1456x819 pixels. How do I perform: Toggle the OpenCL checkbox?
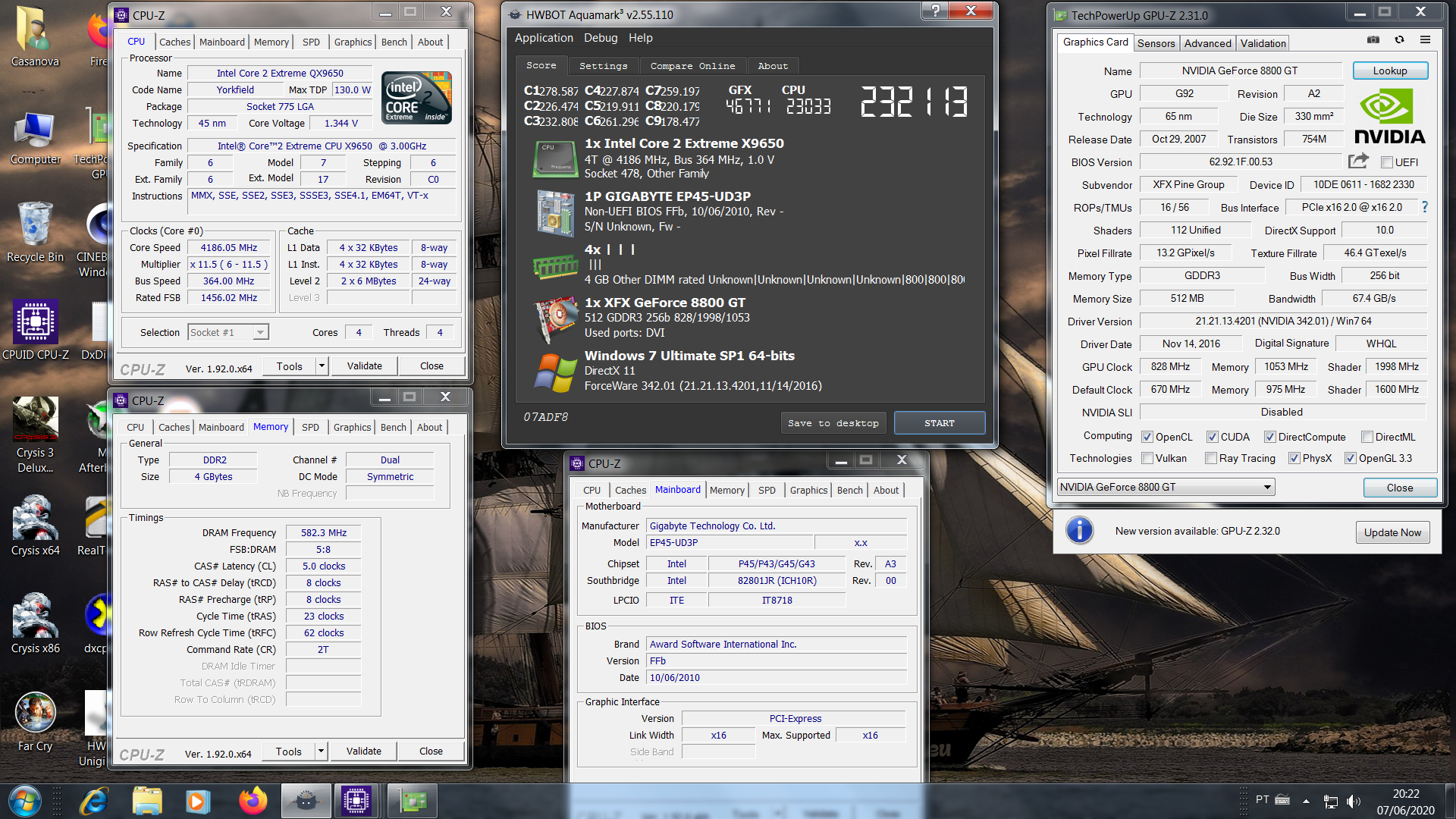[x=1147, y=437]
